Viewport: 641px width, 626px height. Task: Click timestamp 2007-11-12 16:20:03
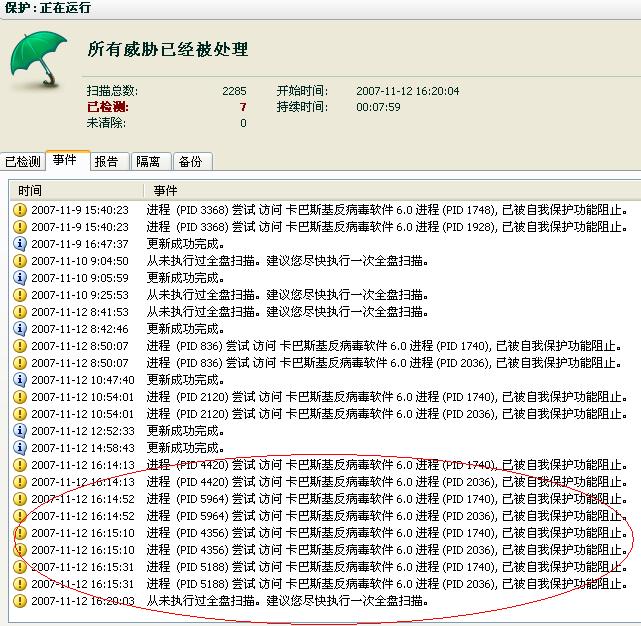coord(83,601)
